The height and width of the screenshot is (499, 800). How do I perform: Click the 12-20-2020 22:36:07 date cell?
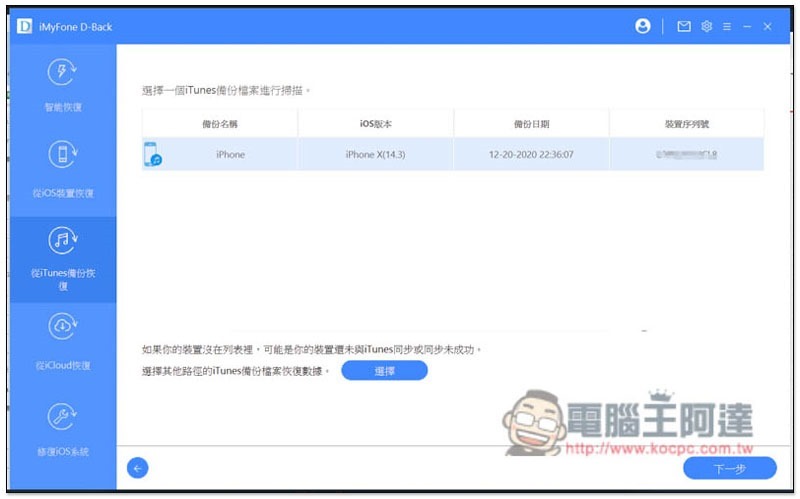(x=531, y=154)
